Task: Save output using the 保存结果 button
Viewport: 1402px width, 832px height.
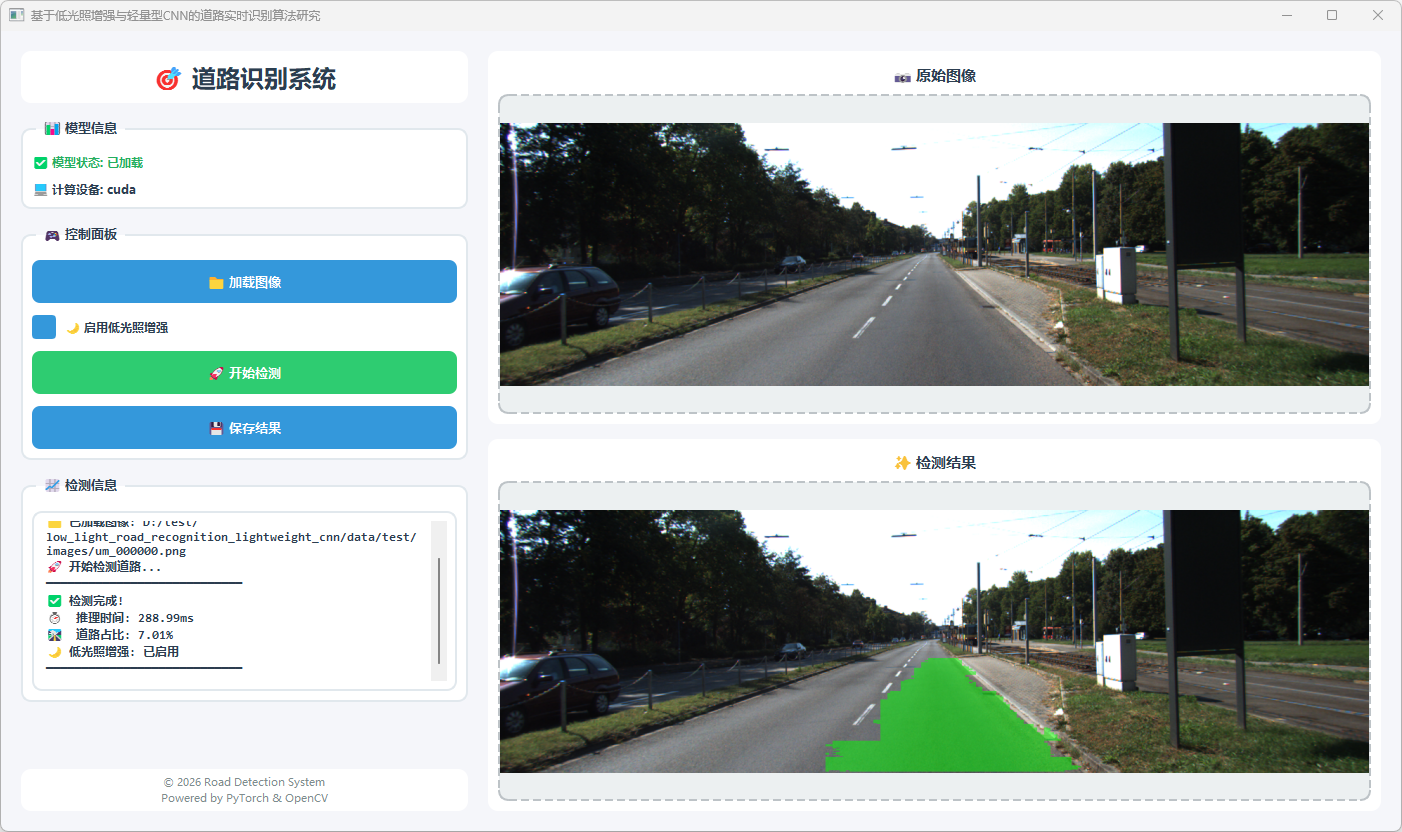Action: click(244, 428)
